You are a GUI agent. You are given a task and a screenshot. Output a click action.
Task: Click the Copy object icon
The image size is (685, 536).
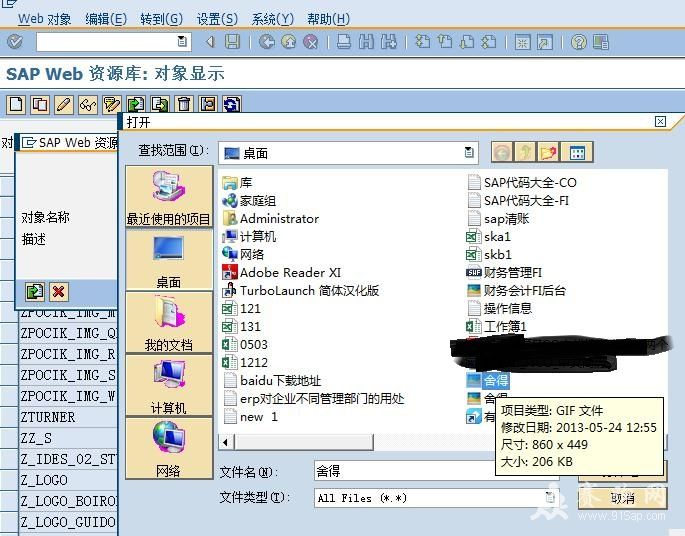(40, 104)
